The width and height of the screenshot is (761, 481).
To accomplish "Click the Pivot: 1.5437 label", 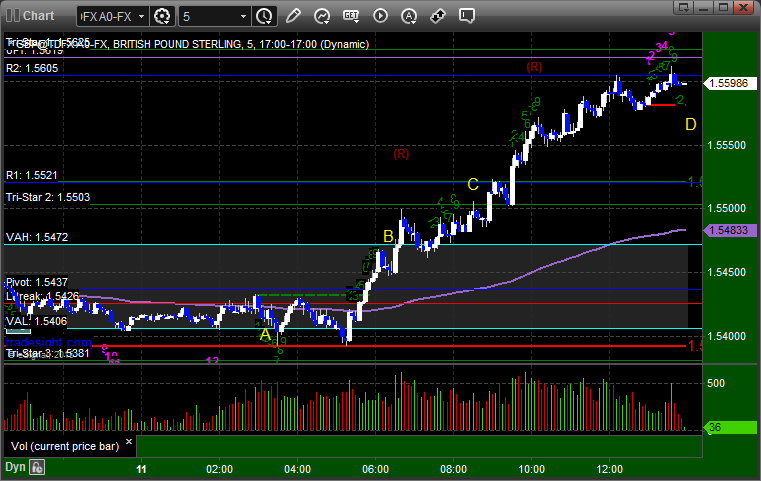I will coord(37,282).
